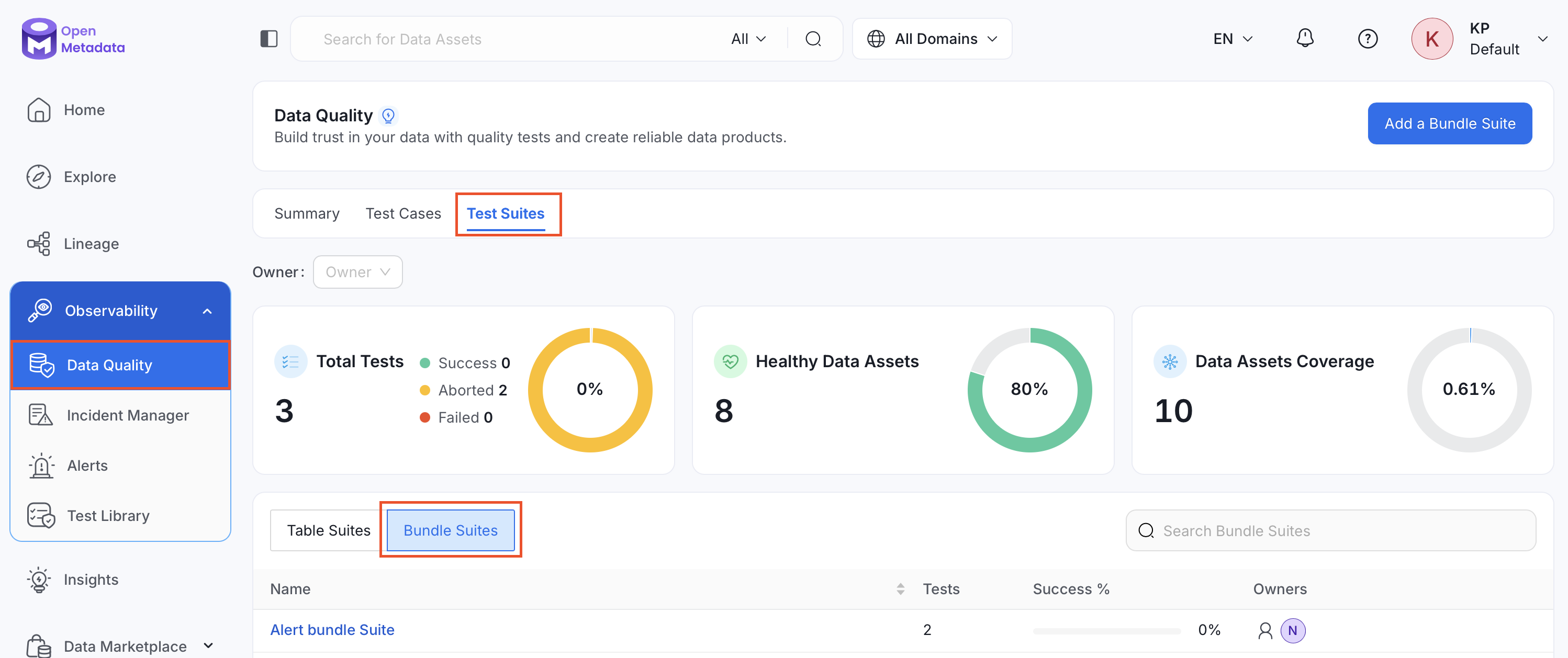Click the Data Marketplace icon
Image resolution: width=1568 pixels, height=658 pixels.
coord(39,646)
